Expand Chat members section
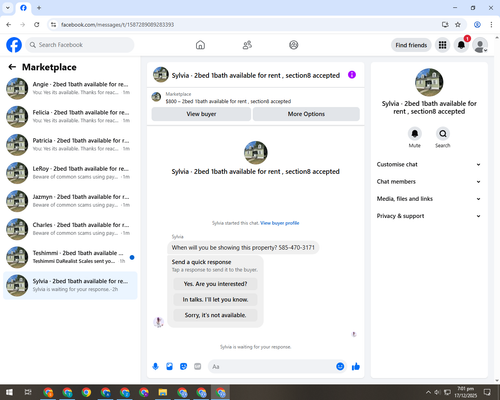The image size is (500, 400). pyautogui.click(x=429, y=182)
